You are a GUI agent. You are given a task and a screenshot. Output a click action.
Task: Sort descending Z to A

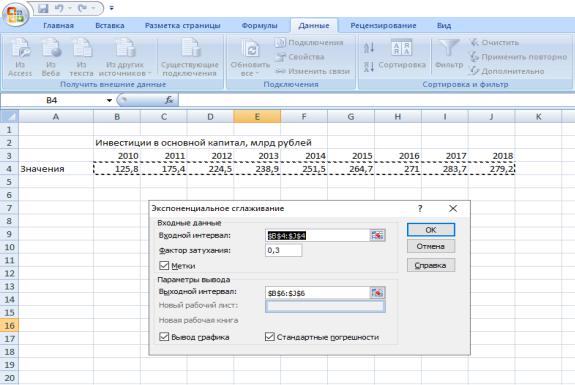[369, 66]
